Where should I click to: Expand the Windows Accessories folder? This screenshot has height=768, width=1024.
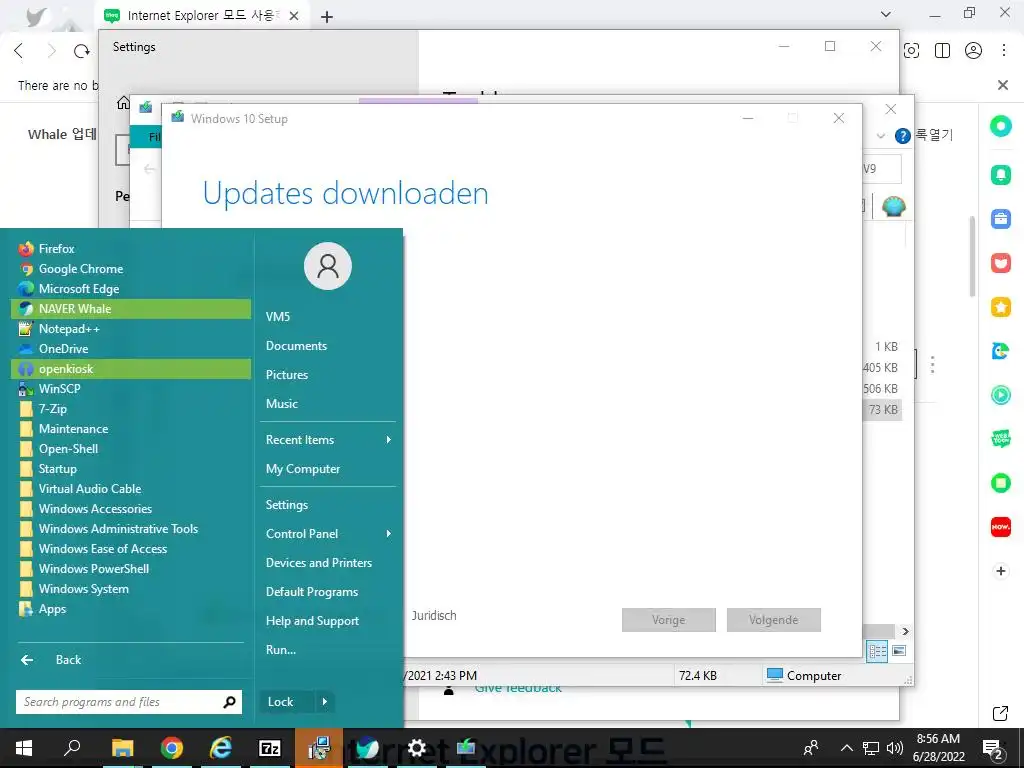pyautogui.click(x=131, y=509)
